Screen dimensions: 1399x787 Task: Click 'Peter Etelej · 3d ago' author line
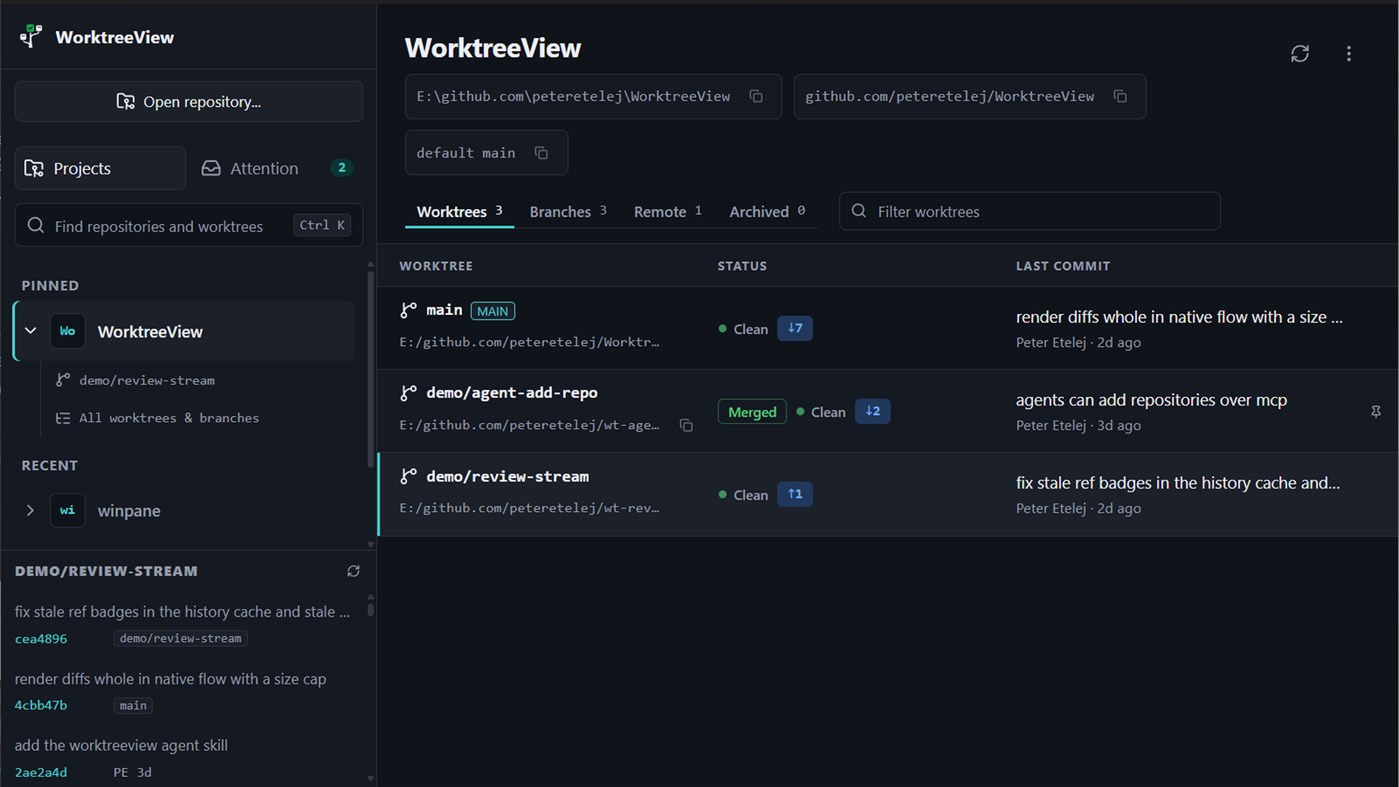click(x=1078, y=425)
